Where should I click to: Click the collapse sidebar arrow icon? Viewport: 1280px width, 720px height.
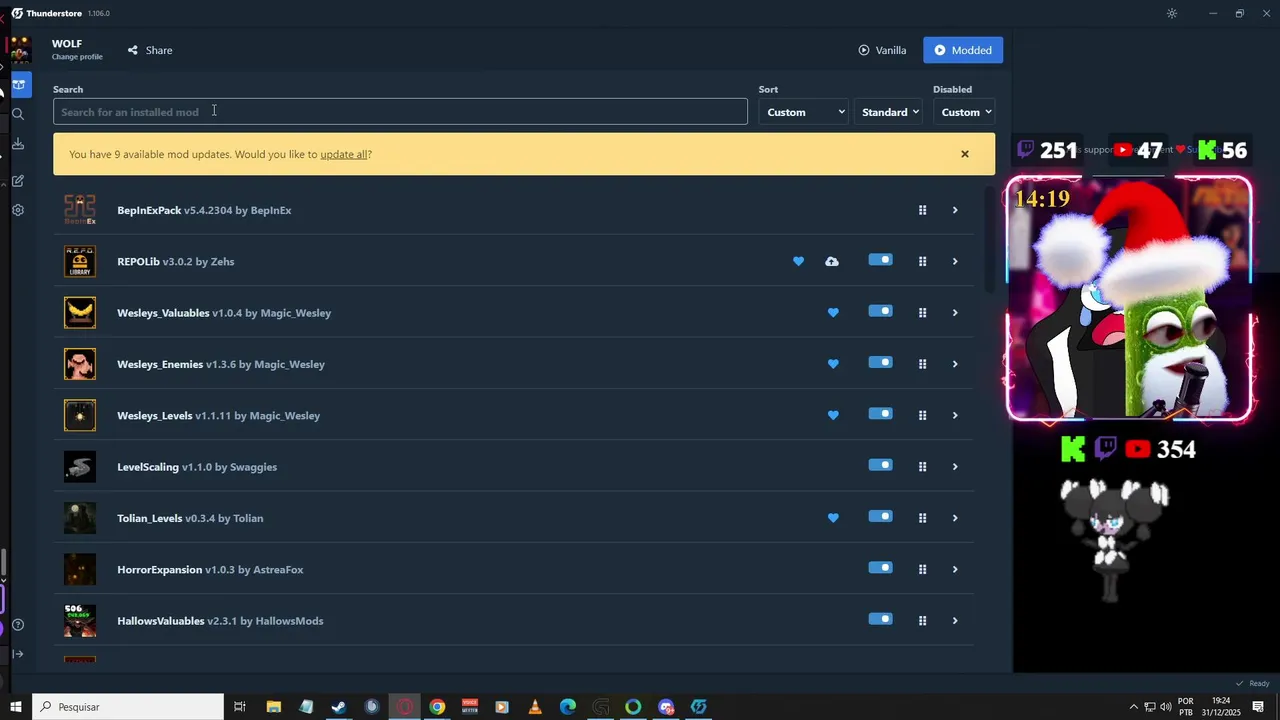[18, 654]
